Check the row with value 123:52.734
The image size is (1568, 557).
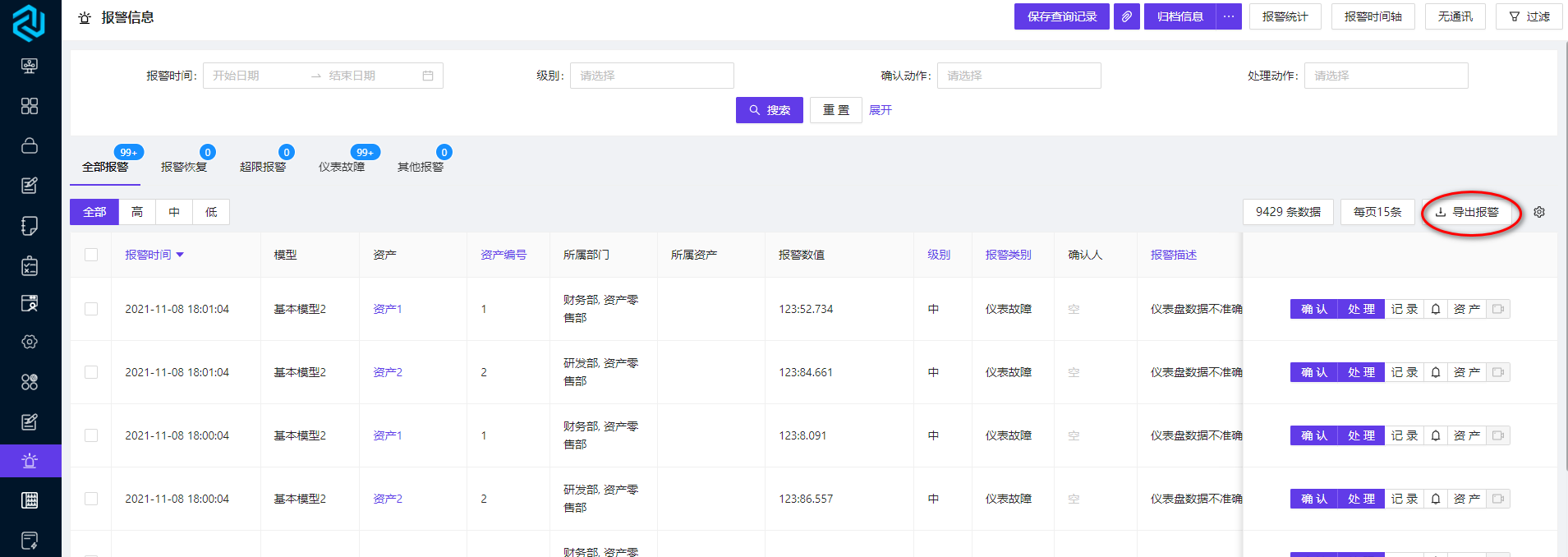pyautogui.click(x=91, y=309)
